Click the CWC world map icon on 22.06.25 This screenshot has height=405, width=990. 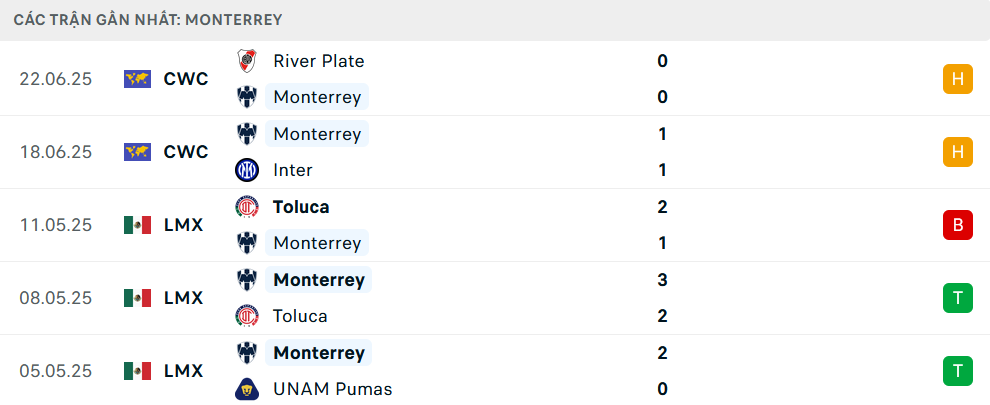(137, 79)
